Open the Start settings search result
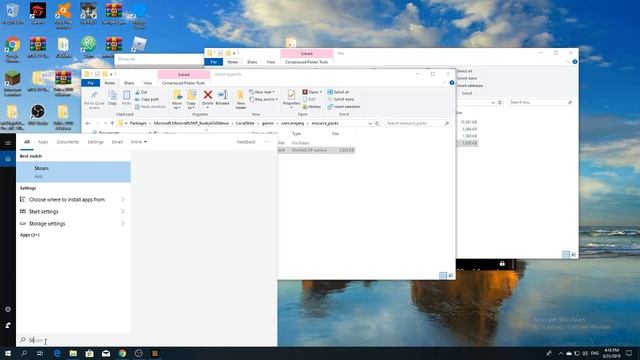This screenshot has height=360, width=640. tap(73, 211)
